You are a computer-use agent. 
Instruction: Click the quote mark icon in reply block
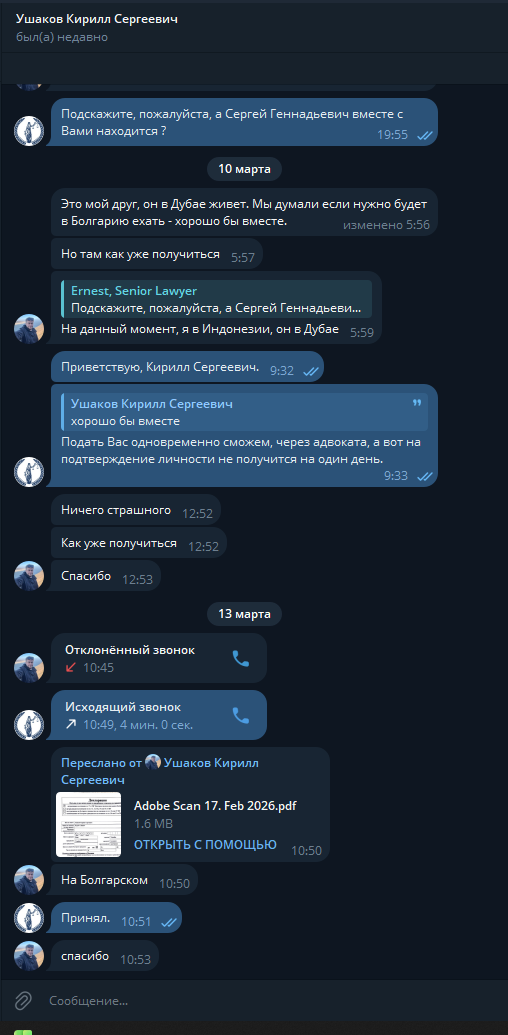pyautogui.click(x=417, y=403)
